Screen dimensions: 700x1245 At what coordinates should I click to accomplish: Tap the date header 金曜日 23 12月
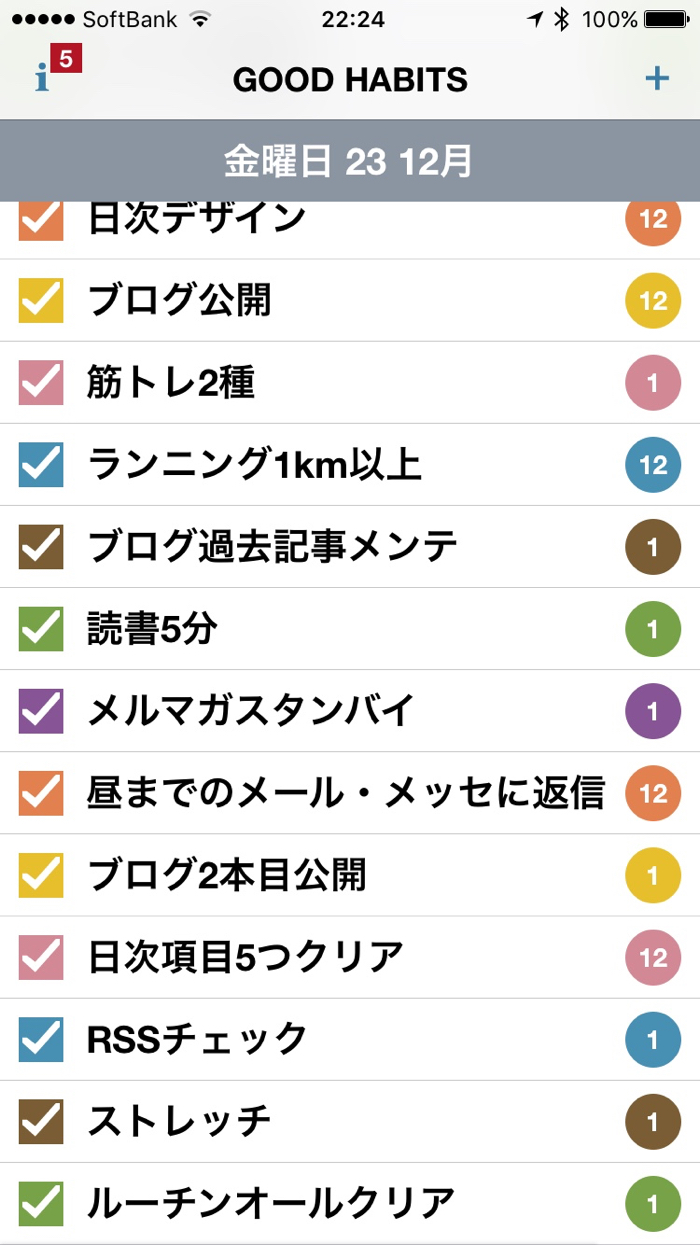point(349,161)
